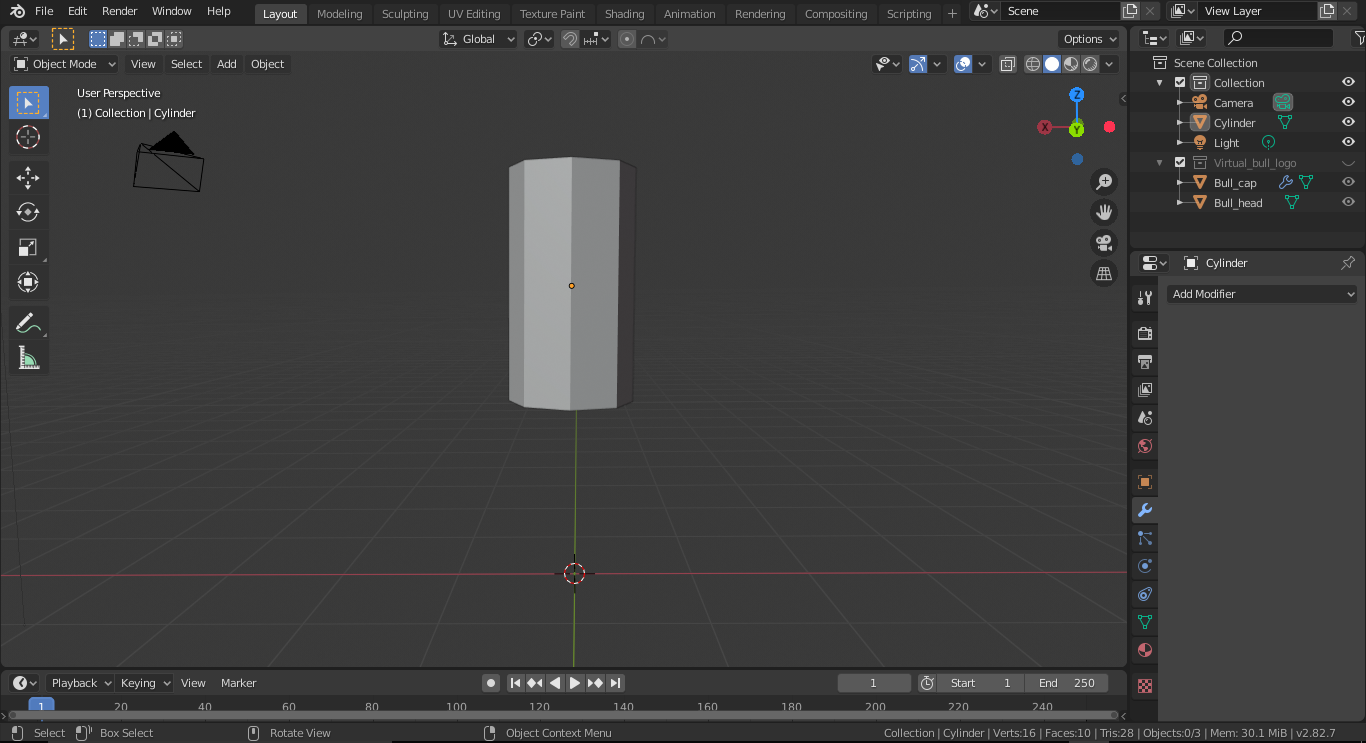The image size is (1366, 743).
Task: Open the viewport Add menu
Action: click(x=227, y=64)
